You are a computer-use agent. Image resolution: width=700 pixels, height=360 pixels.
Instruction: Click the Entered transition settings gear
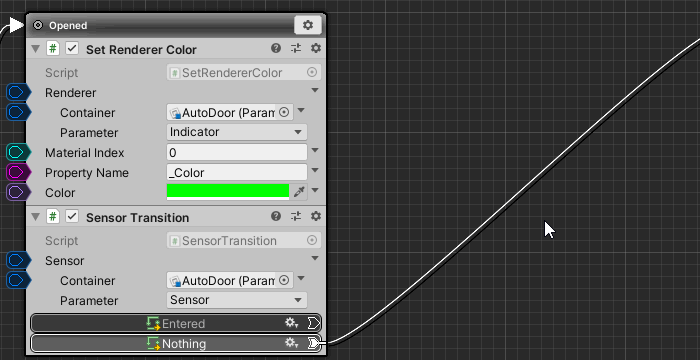(292, 323)
